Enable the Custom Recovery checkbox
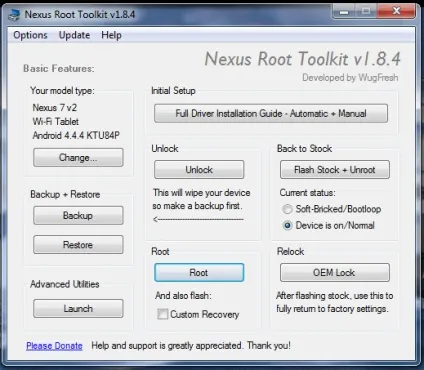 (x=163, y=314)
